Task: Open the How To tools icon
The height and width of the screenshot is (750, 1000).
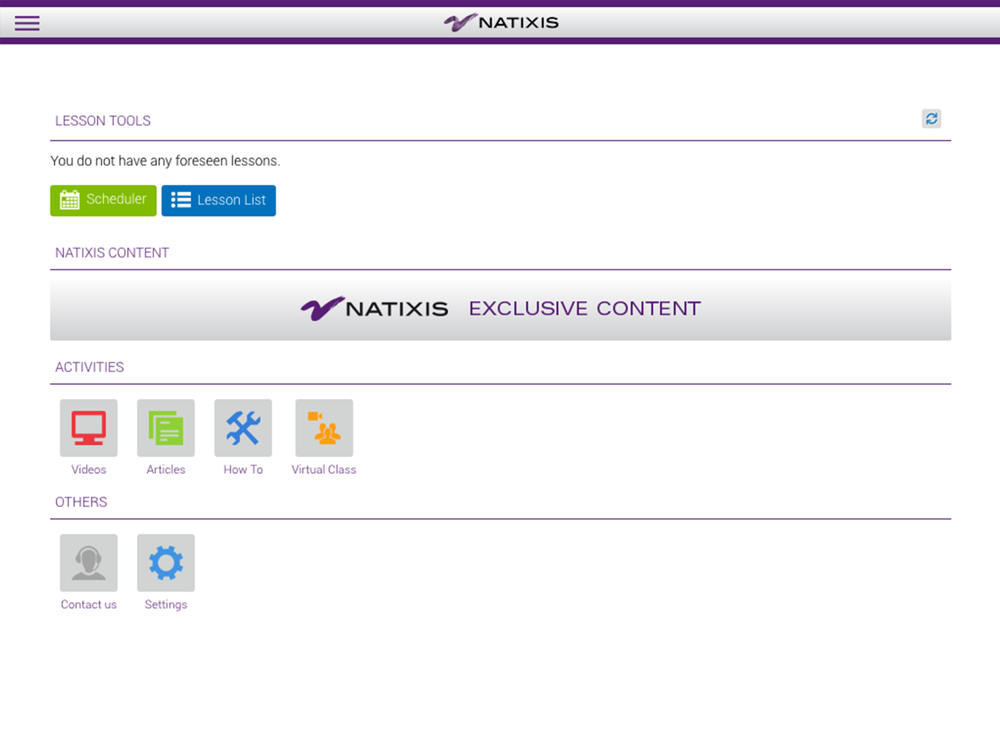Action: 243,428
